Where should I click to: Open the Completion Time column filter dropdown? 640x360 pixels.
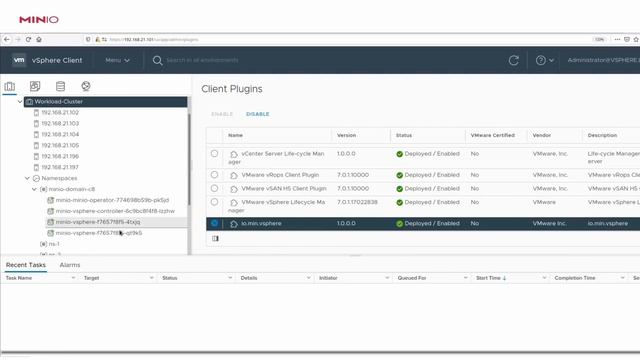[x=622, y=278]
